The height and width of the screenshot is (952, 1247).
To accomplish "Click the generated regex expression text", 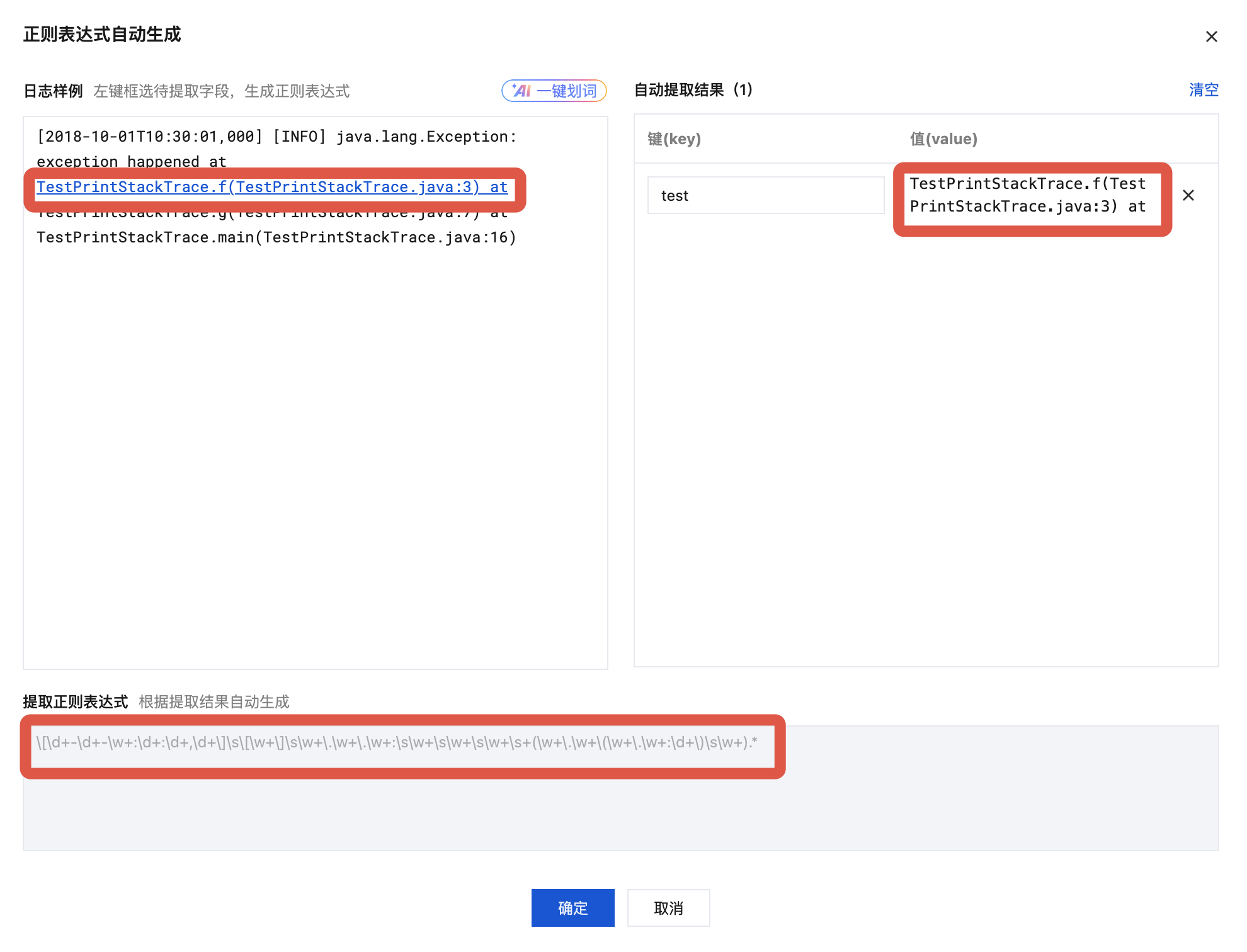I will (x=397, y=743).
